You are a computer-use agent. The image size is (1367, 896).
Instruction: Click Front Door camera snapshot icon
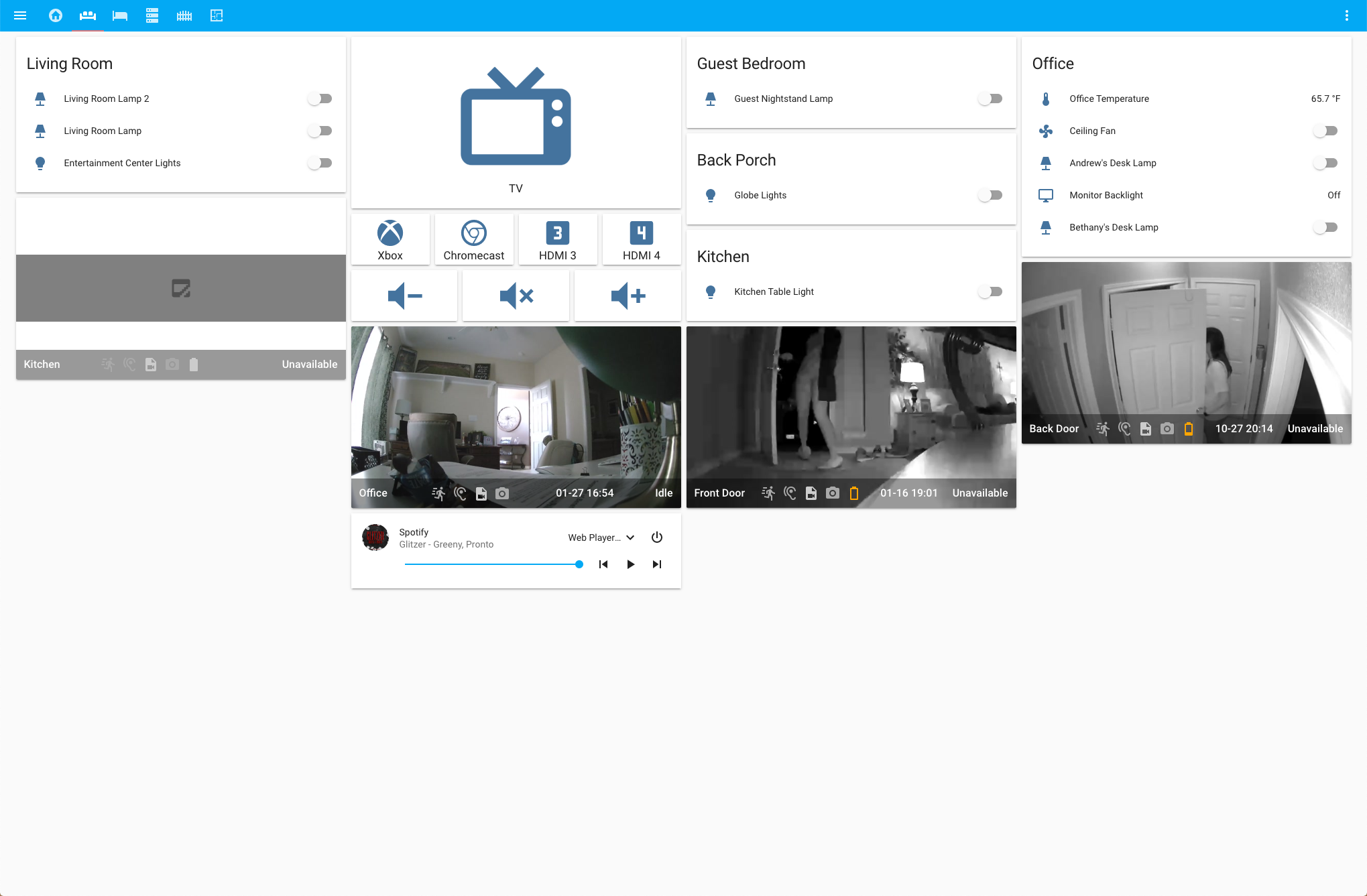[x=832, y=493]
